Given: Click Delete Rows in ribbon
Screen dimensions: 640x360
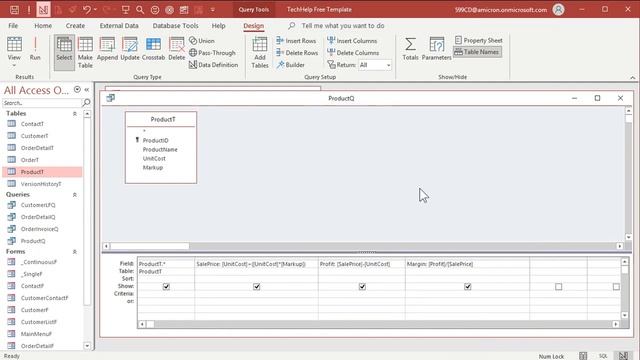Looking at the screenshot, I should pos(297,53).
